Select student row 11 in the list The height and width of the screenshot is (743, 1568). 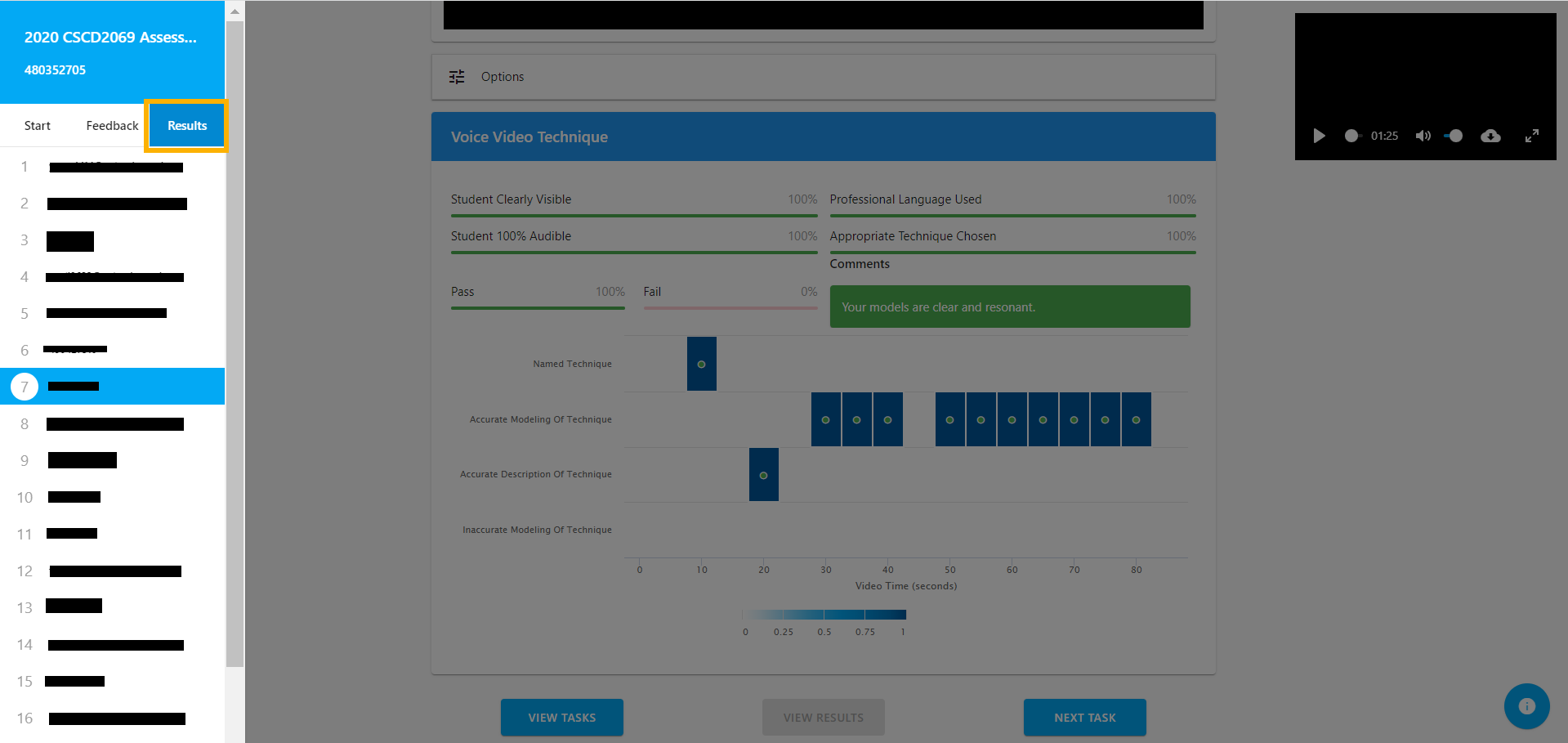click(112, 535)
